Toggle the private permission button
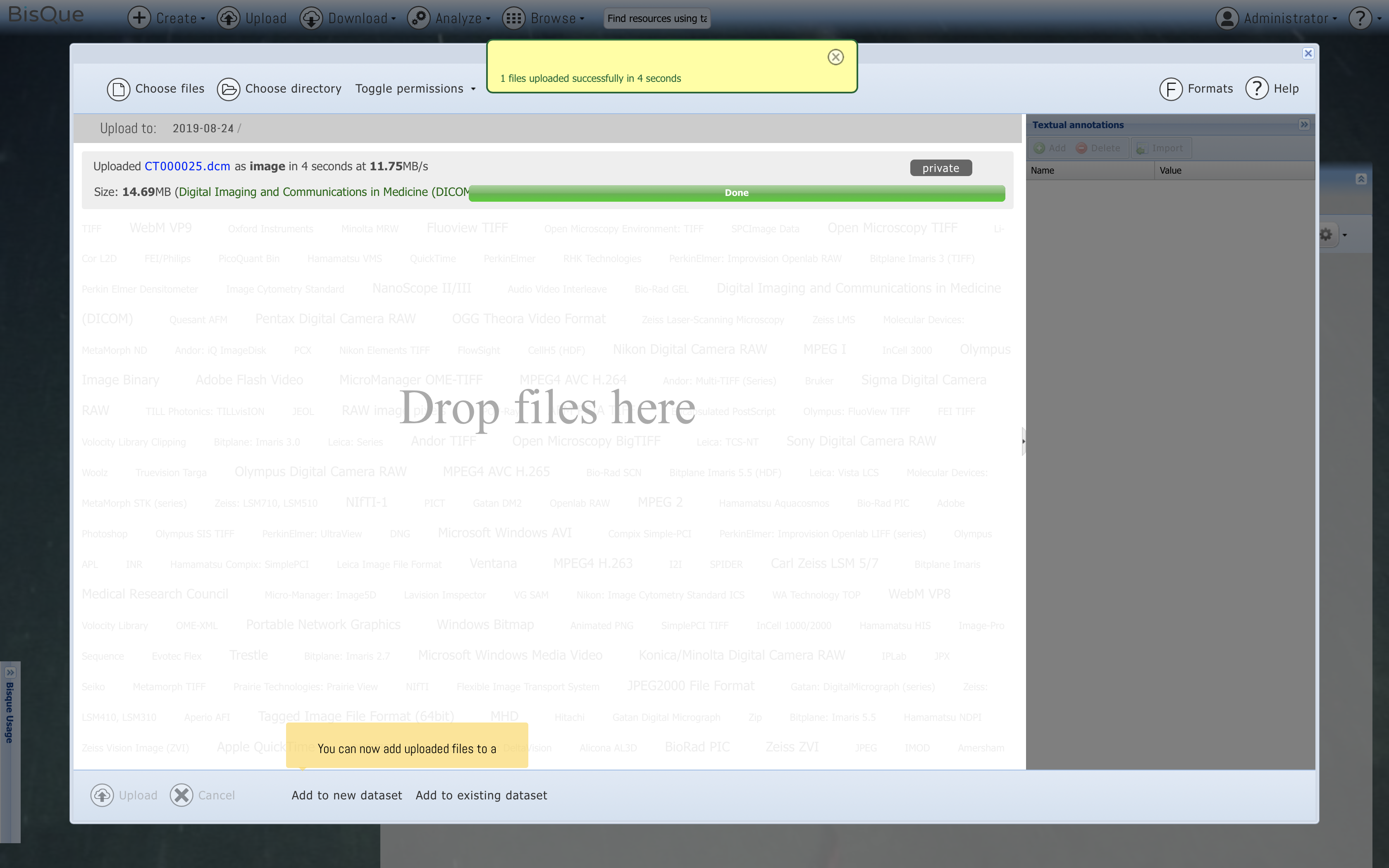The width and height of the screenshot is (1389, 868). coord(940,168)
